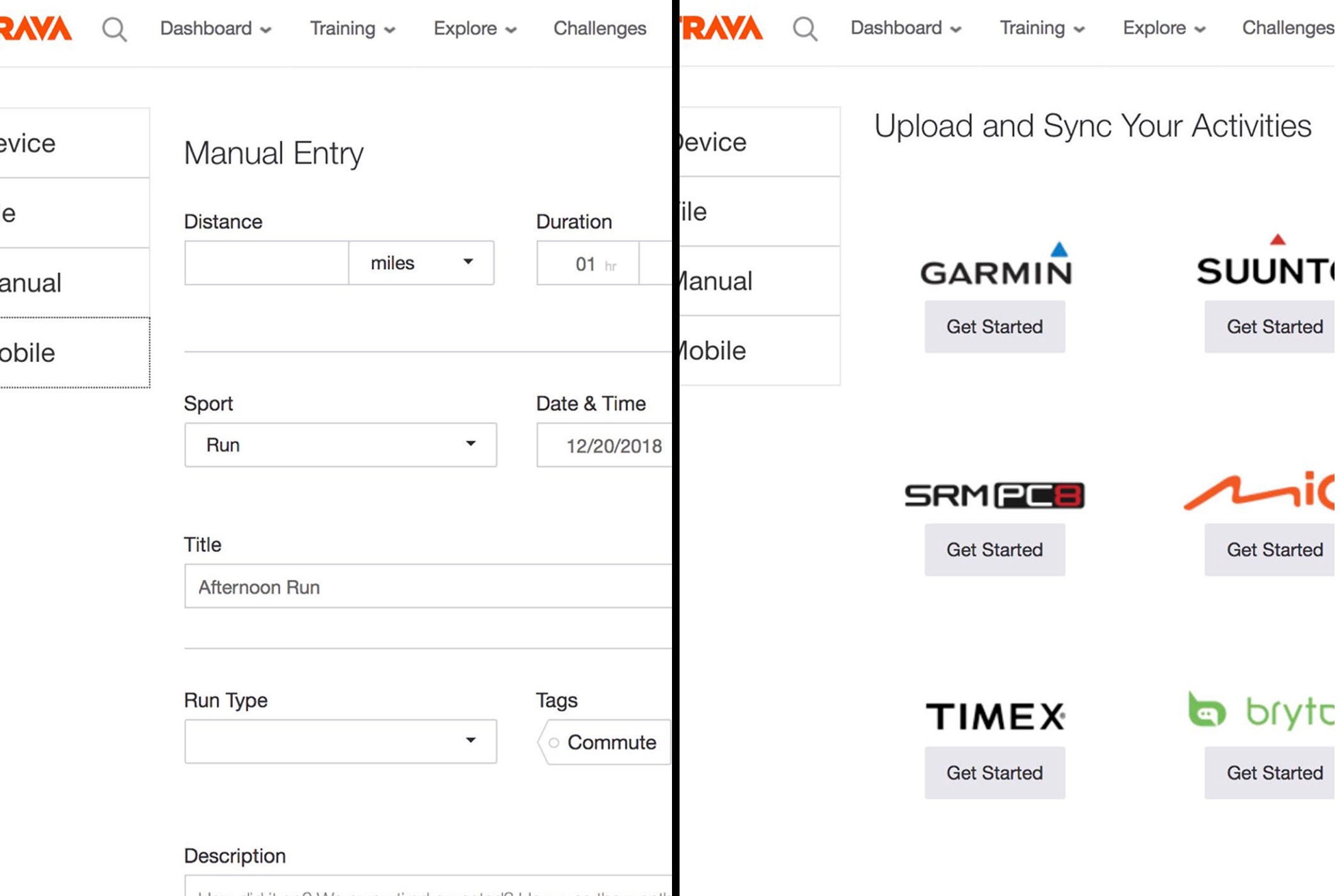Click the Tags label

(x=557, y=700)
